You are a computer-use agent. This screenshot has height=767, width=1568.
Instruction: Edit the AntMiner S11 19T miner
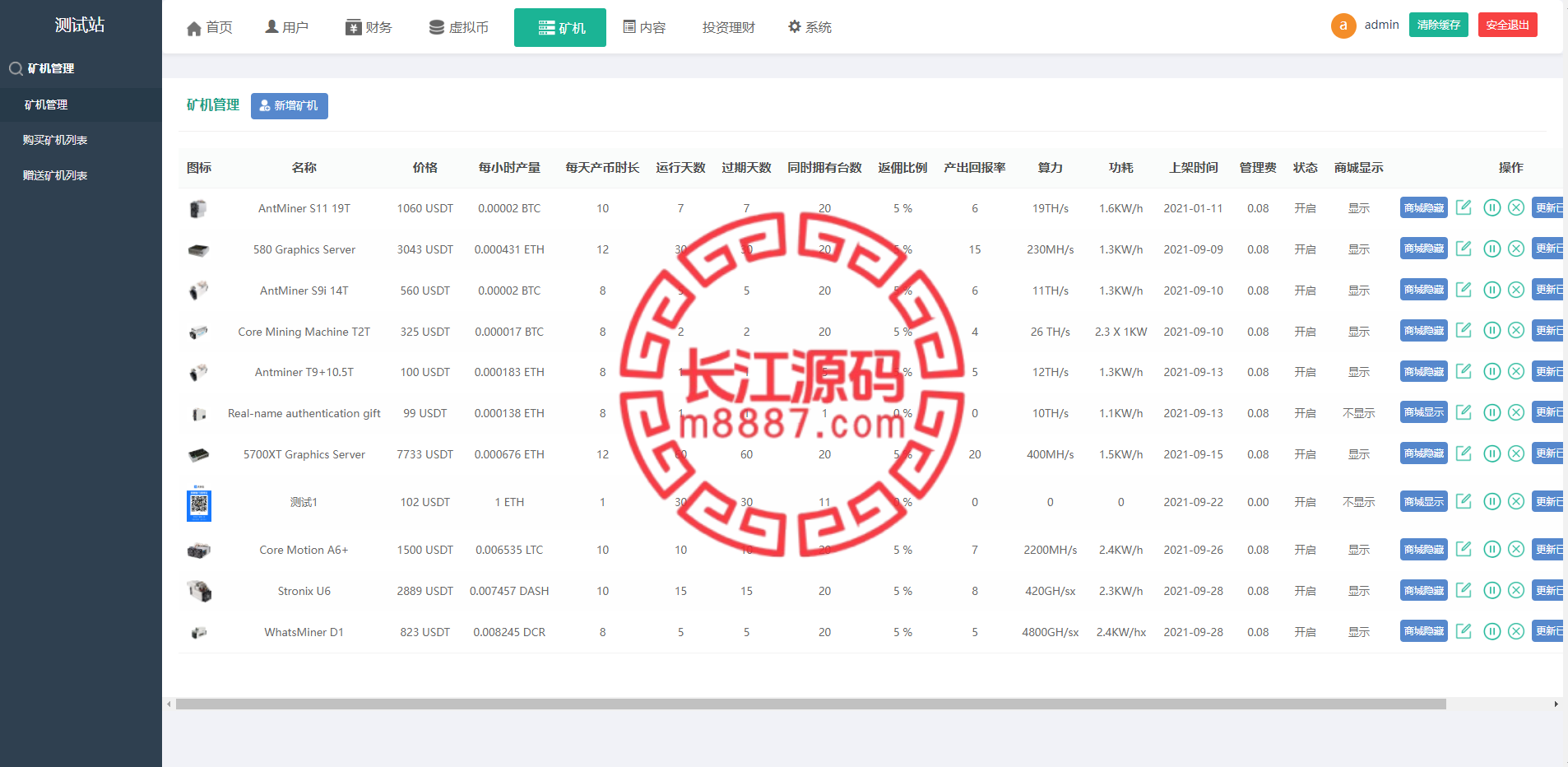(x=1464, y=207)
